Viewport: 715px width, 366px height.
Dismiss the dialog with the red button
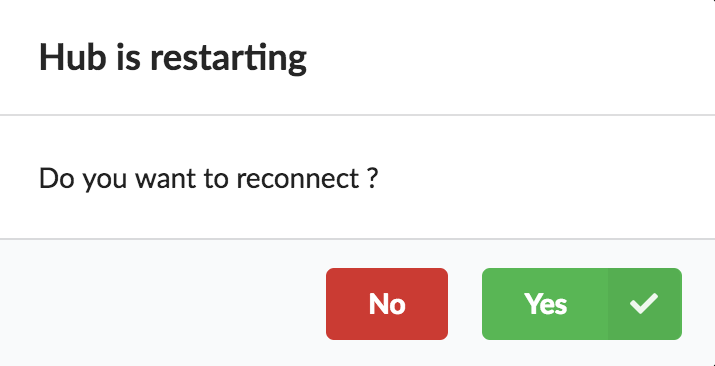387,304
